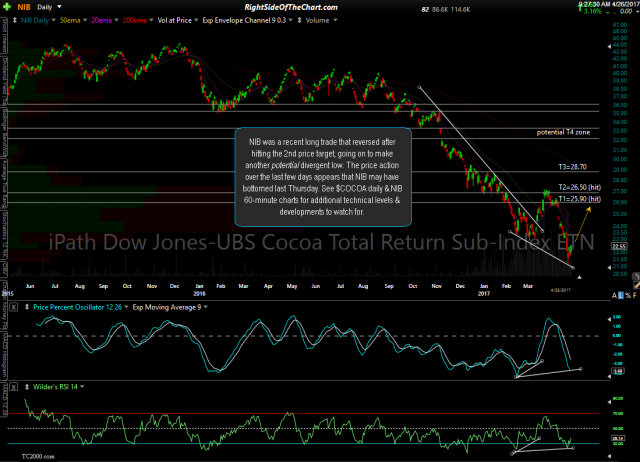Screen dimensions: 640x462
Task: Open the Volume indicator dropdown arrow
Action: click(335, 20)
